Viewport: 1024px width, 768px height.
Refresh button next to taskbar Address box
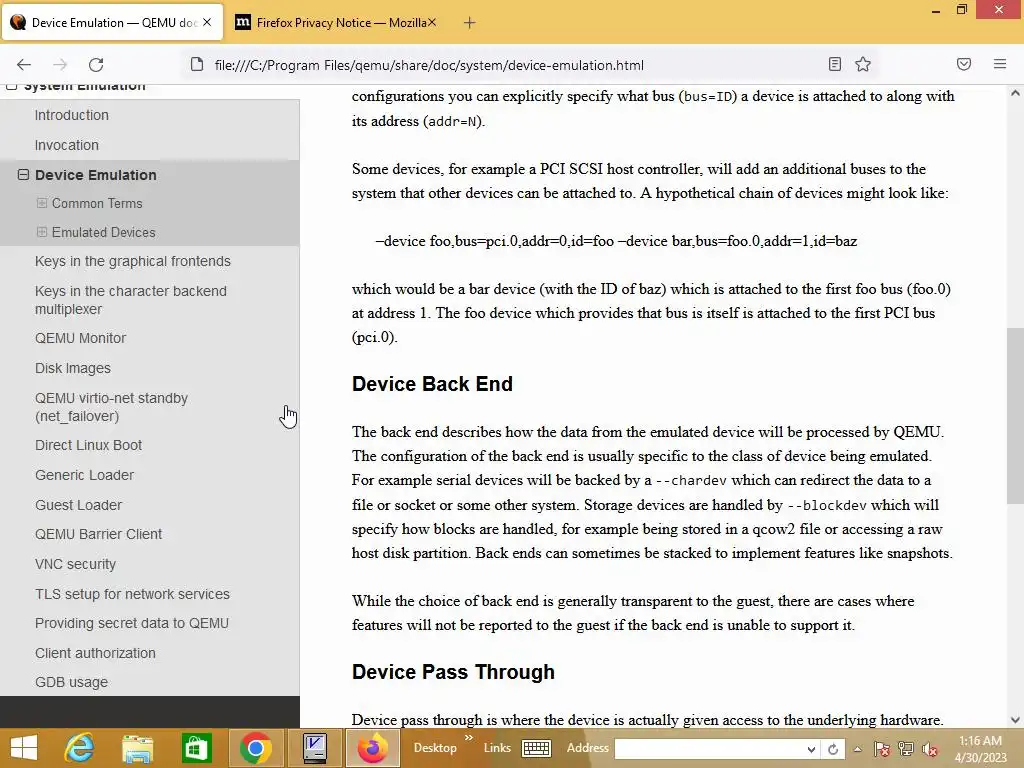pos(833,749)
